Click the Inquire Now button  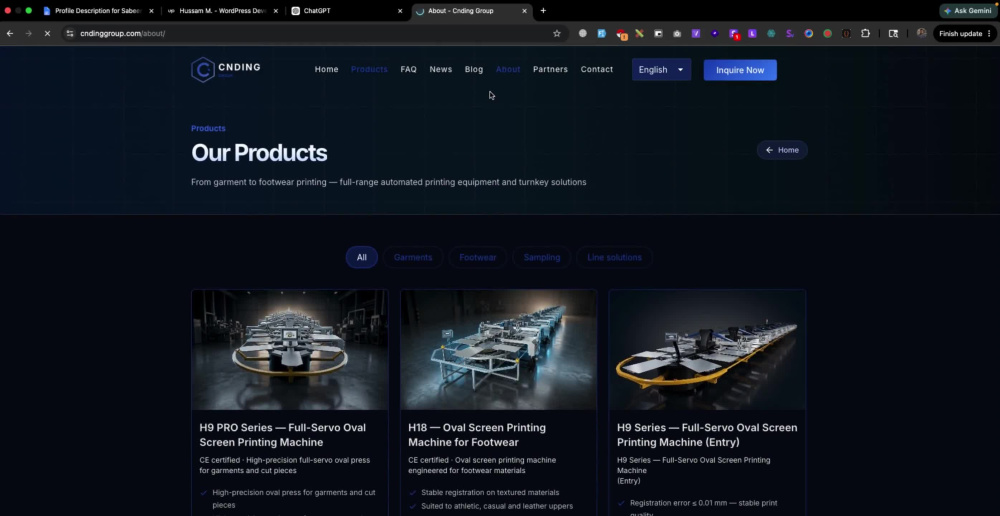point(740,70)
